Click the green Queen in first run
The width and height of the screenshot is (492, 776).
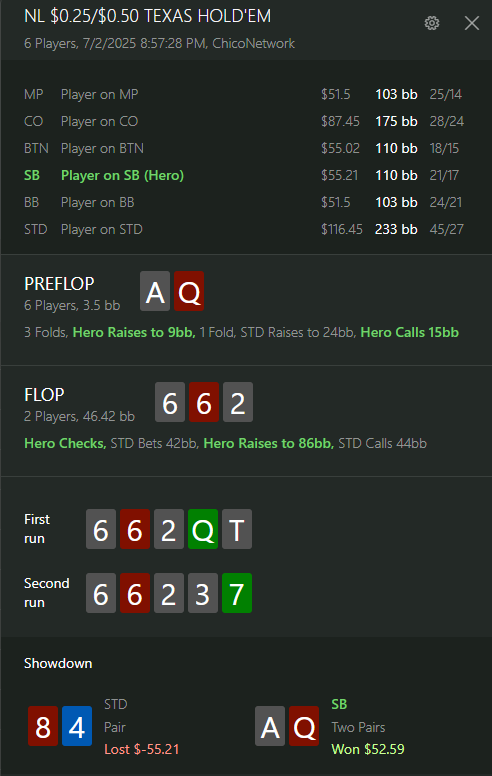point(203,529)
